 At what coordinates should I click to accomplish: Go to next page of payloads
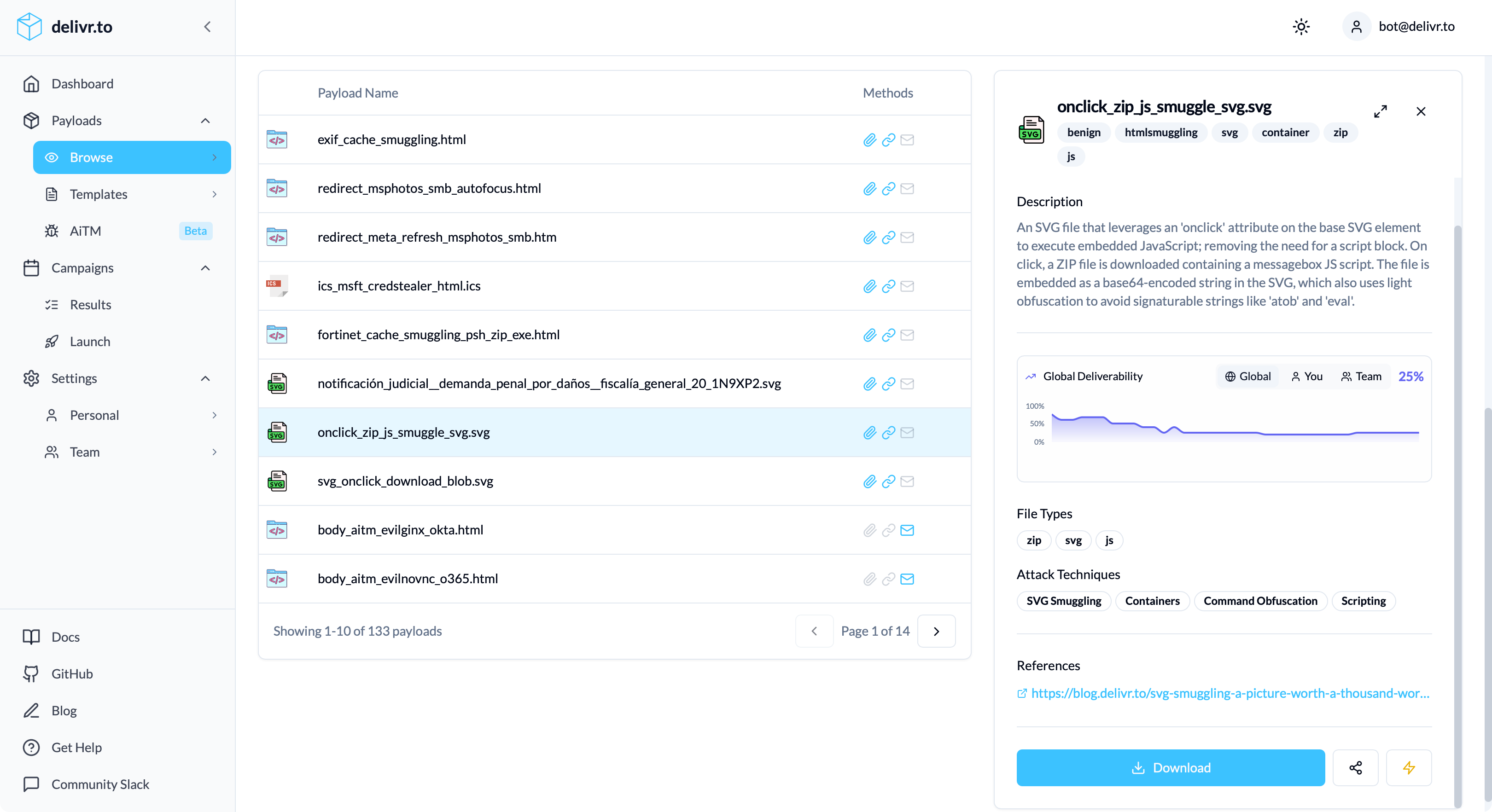point(936,631)
